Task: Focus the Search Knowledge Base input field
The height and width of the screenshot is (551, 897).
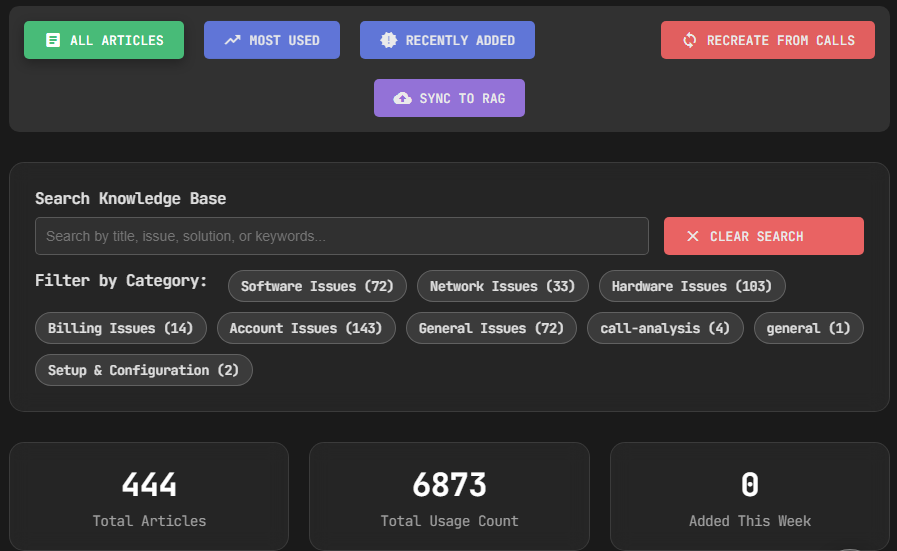Action: 341,236
